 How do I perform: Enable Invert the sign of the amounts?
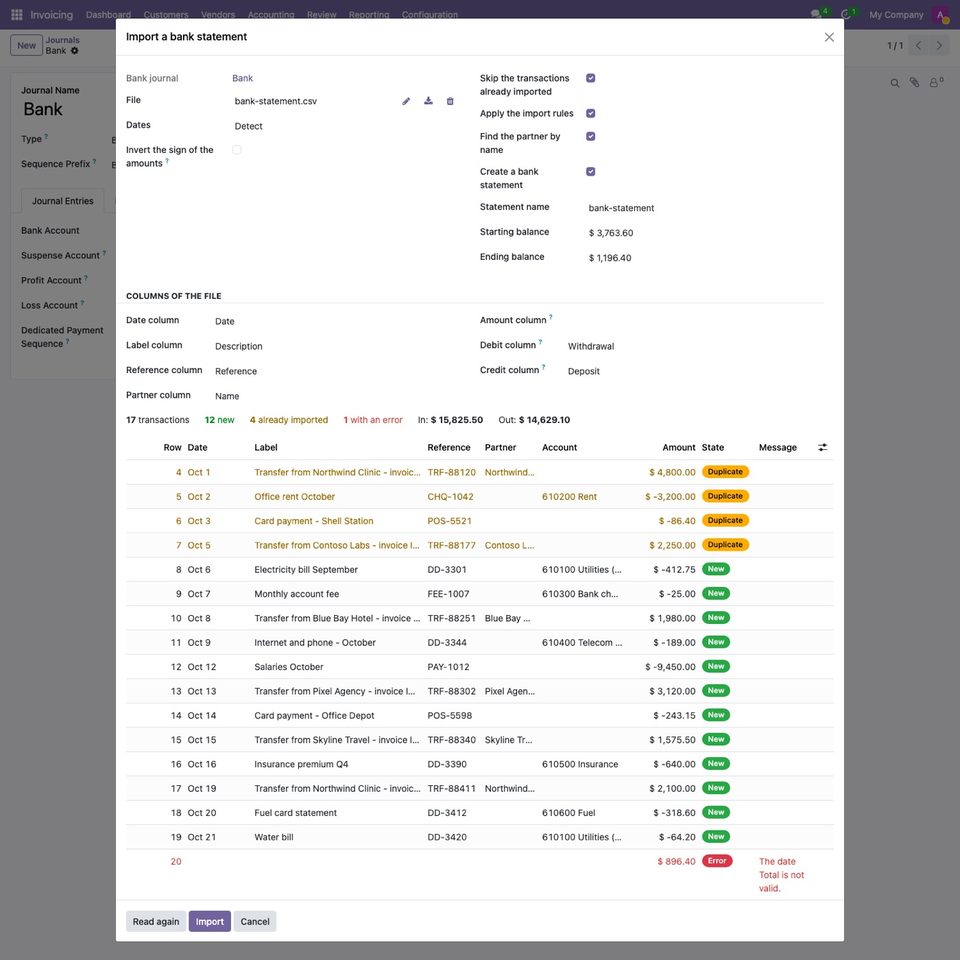(x=236, y=150)
